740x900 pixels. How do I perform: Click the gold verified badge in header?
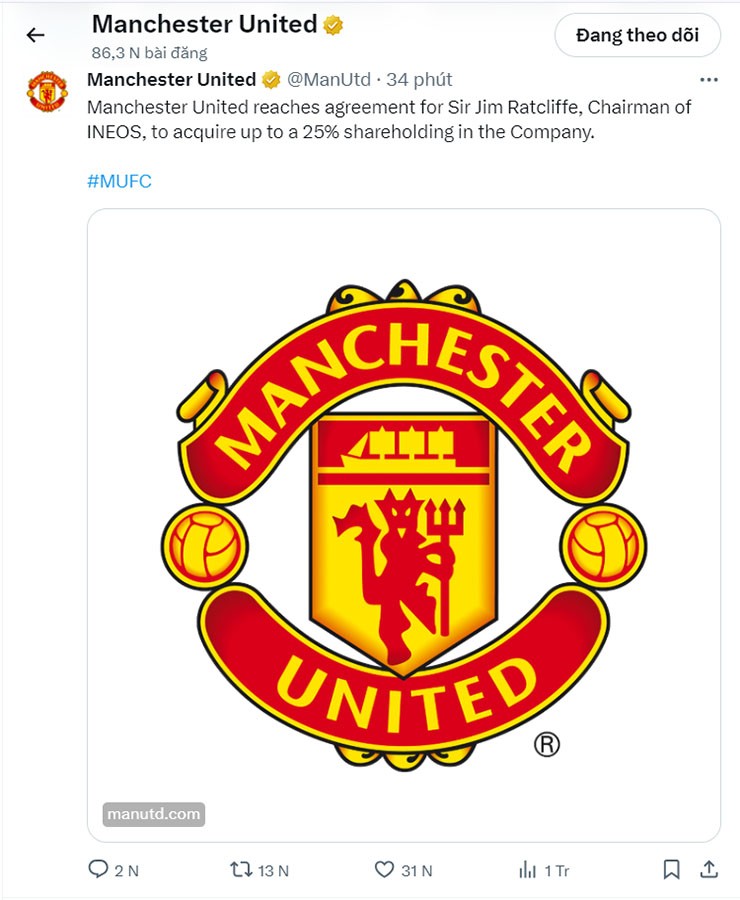click(333, 25)
